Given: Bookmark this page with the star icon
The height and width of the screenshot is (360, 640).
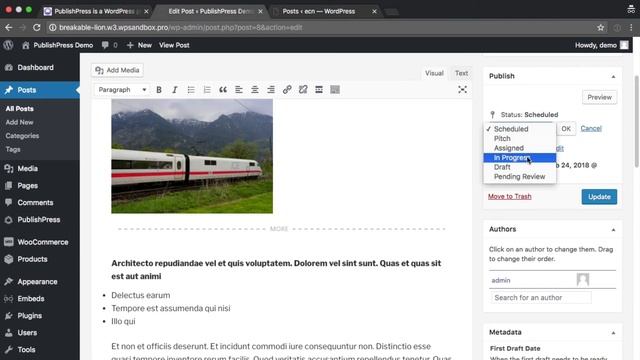Looking at the screenshot, I should (600, 28).
